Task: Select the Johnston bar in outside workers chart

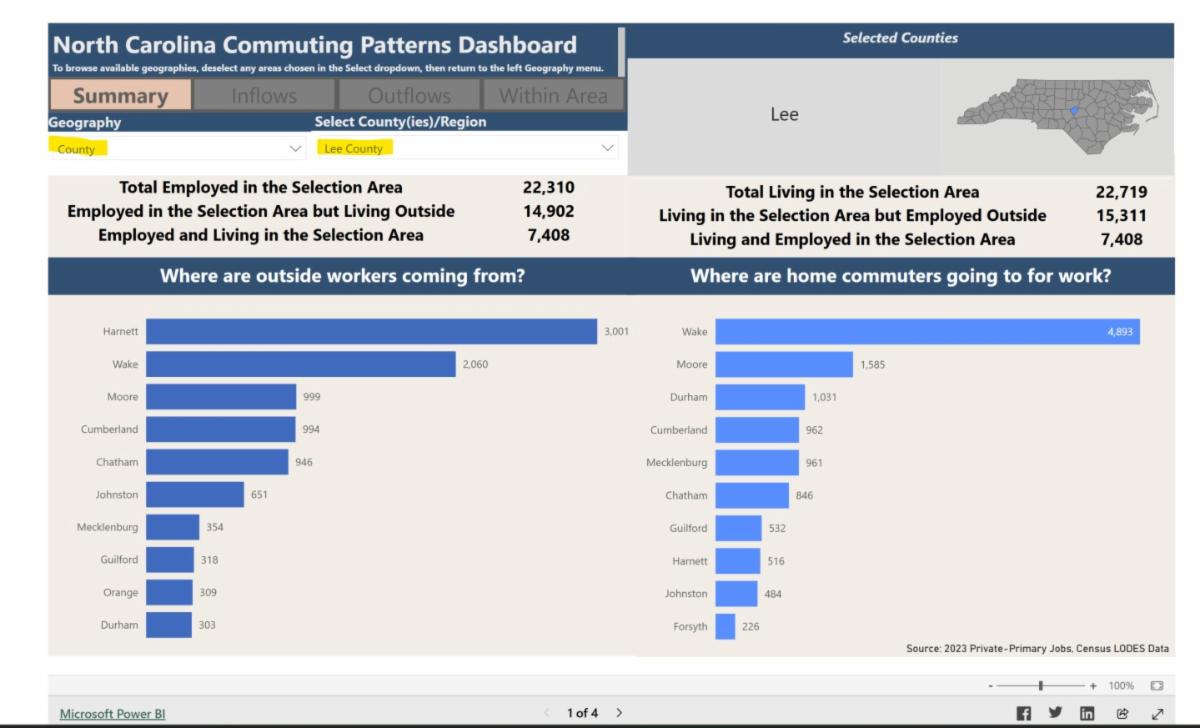Action: [195, 494]
